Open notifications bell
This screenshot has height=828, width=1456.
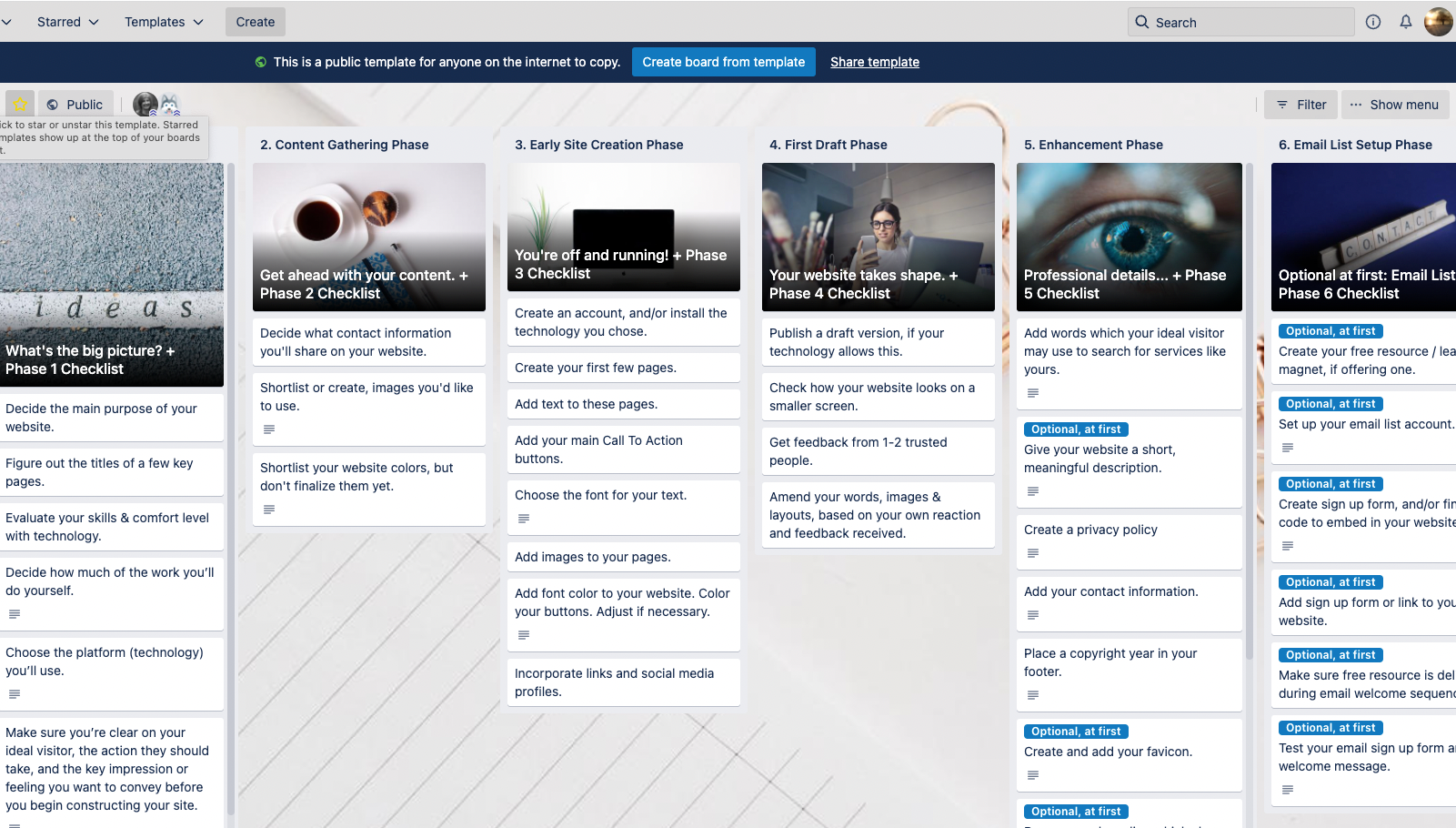pos(1406,22)
